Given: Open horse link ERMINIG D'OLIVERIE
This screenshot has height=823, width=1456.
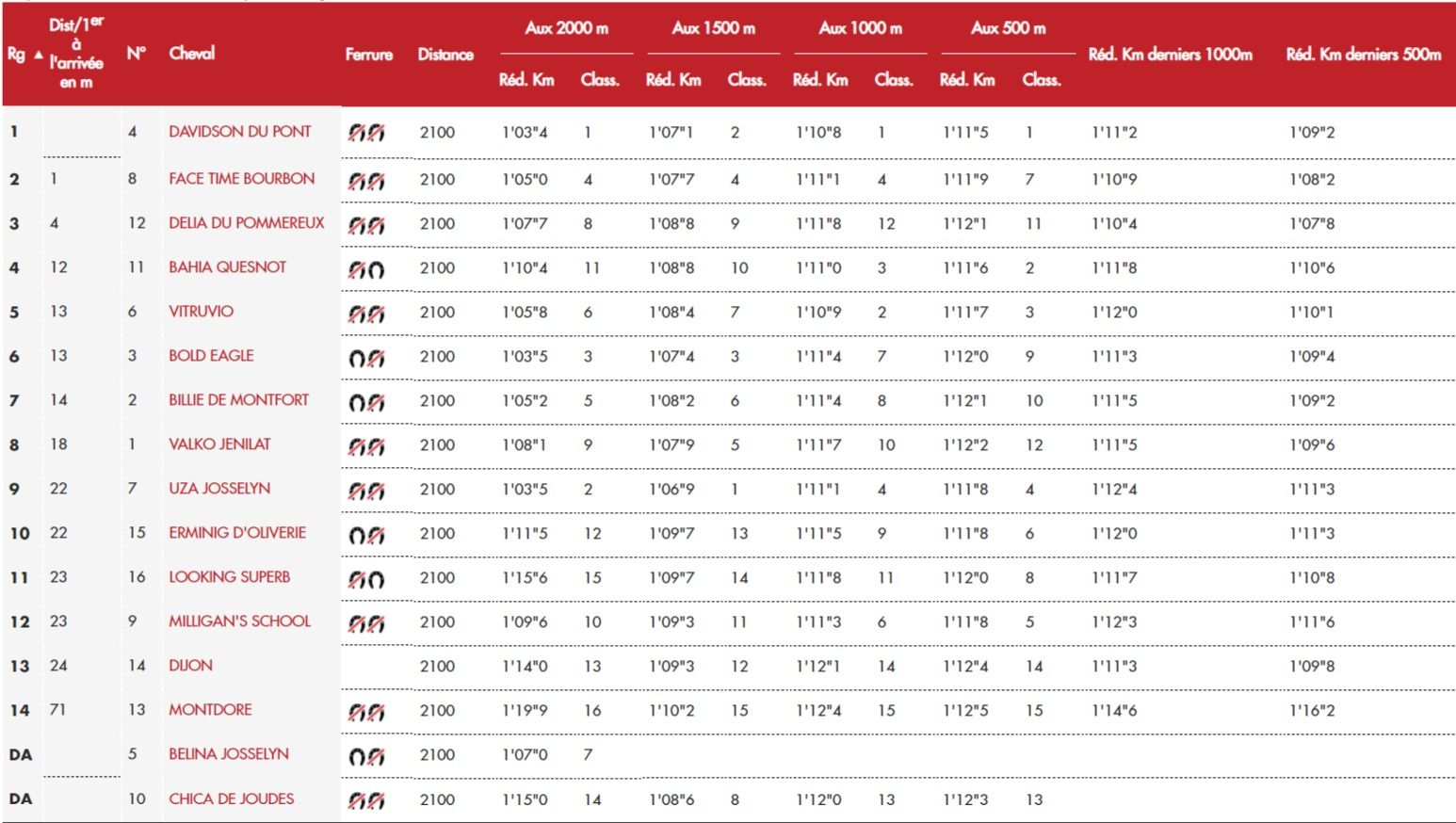Looking at the screenshot, I should pos(237,533).
